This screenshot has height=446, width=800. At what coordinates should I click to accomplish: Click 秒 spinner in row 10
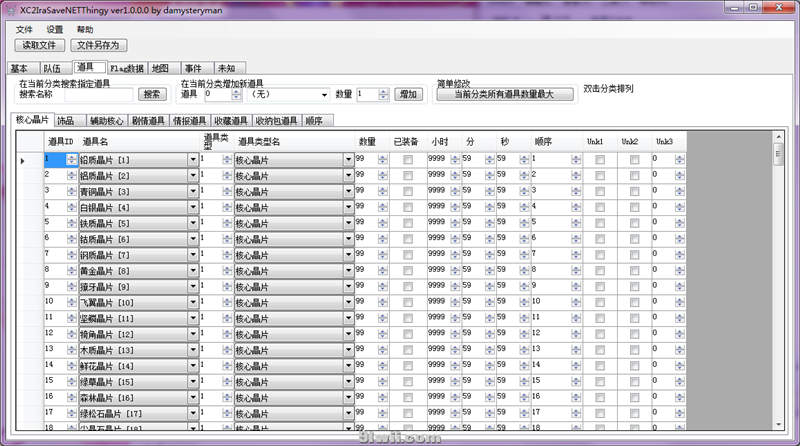524,302
